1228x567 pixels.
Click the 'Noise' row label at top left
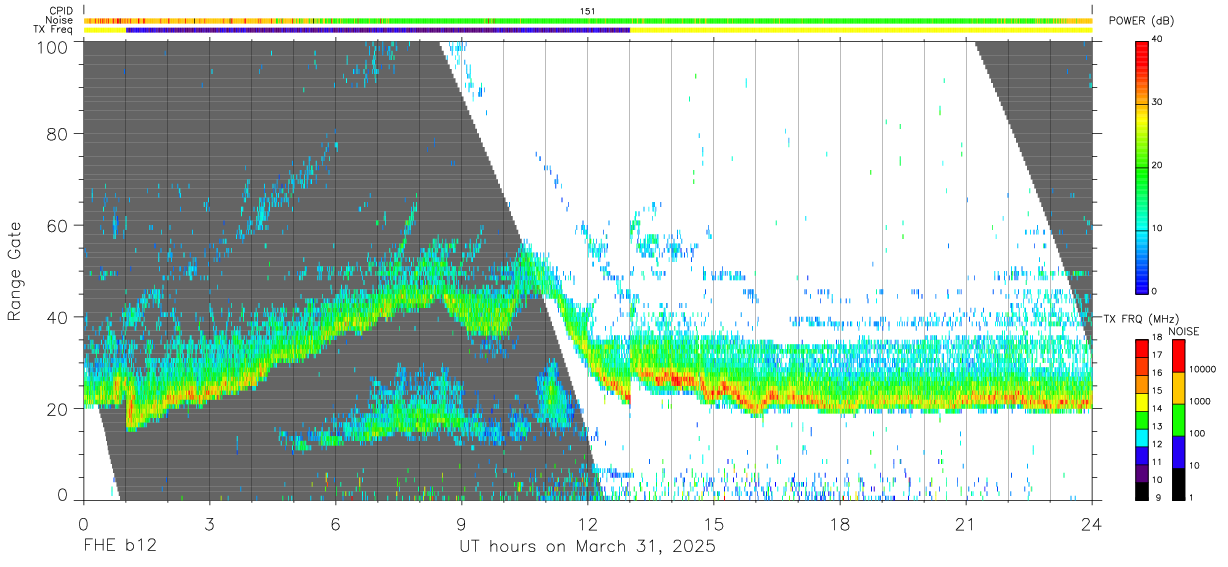click(61, 20)
